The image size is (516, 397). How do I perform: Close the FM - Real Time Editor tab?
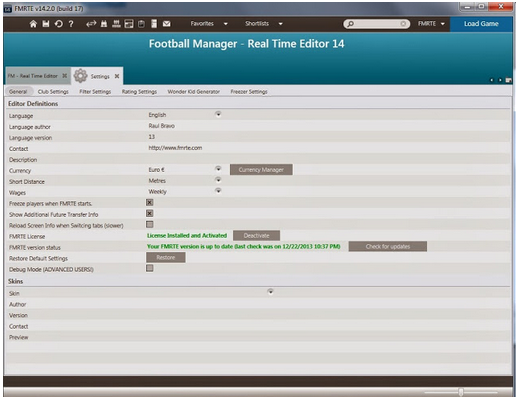click(x=65, y=76)
